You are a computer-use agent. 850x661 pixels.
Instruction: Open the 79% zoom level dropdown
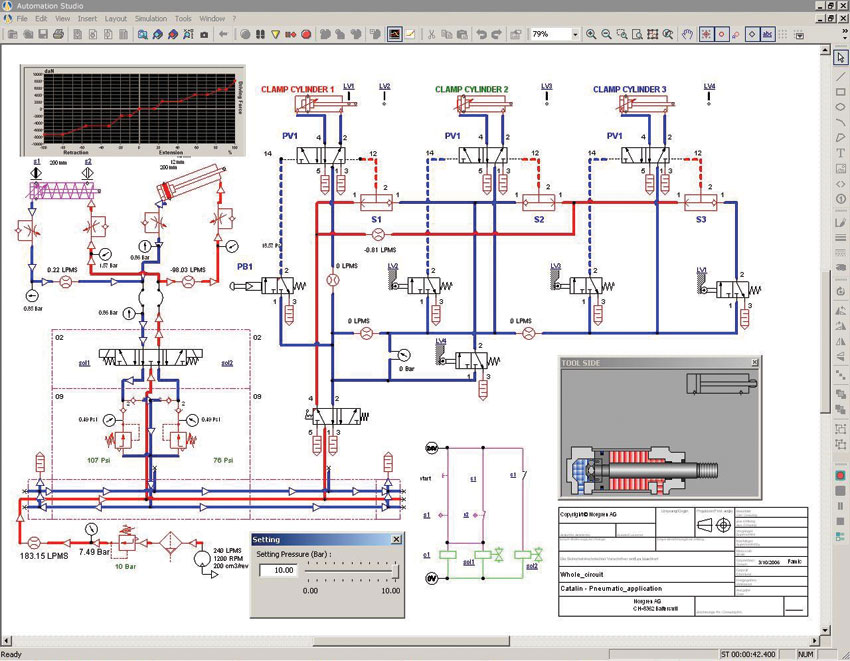(x=575, y=34)
